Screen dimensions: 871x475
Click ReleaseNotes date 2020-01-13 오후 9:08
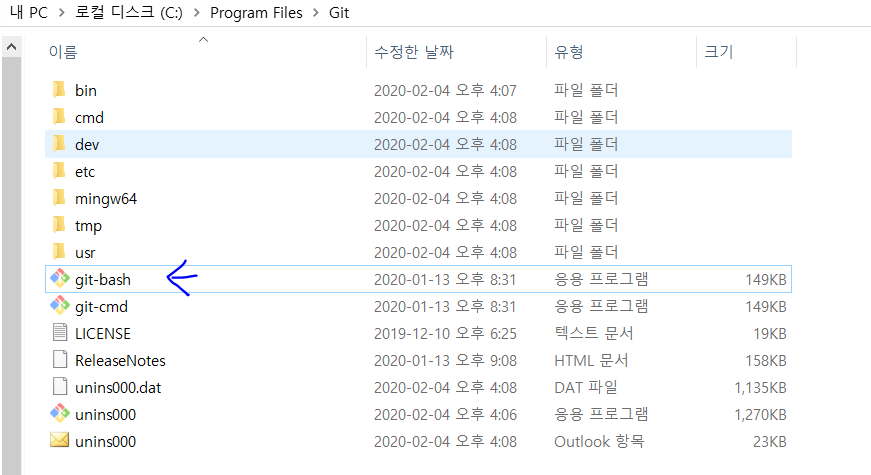coord(445,361)
